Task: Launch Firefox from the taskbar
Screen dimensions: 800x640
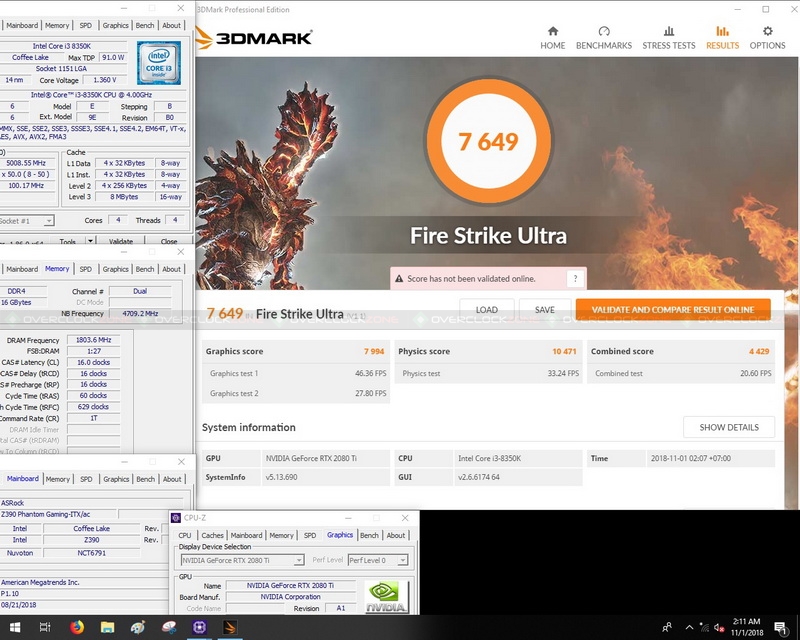Action: click(x=77, y=627)
